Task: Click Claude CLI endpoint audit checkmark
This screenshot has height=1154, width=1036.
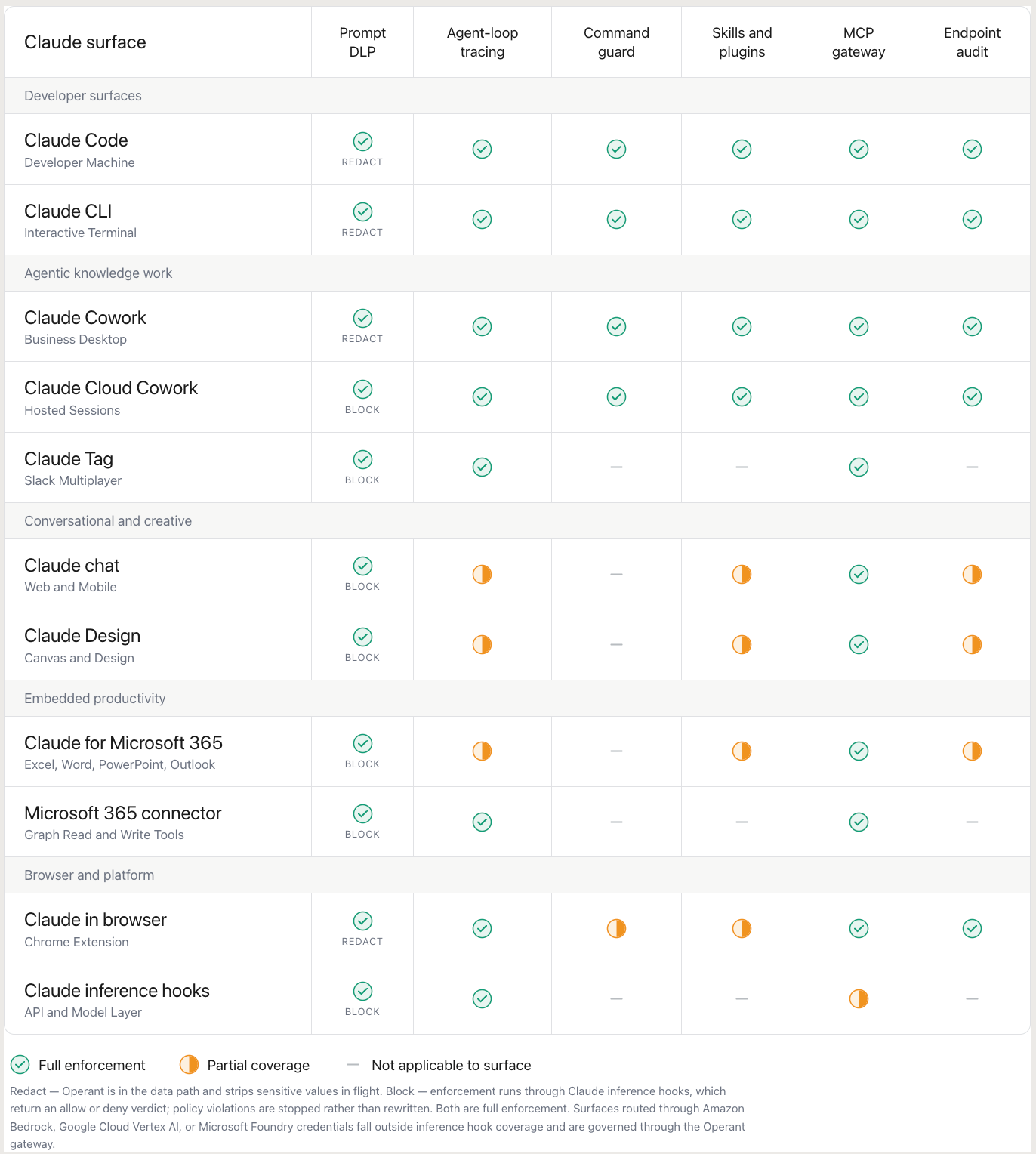Action: pos(972,219)
